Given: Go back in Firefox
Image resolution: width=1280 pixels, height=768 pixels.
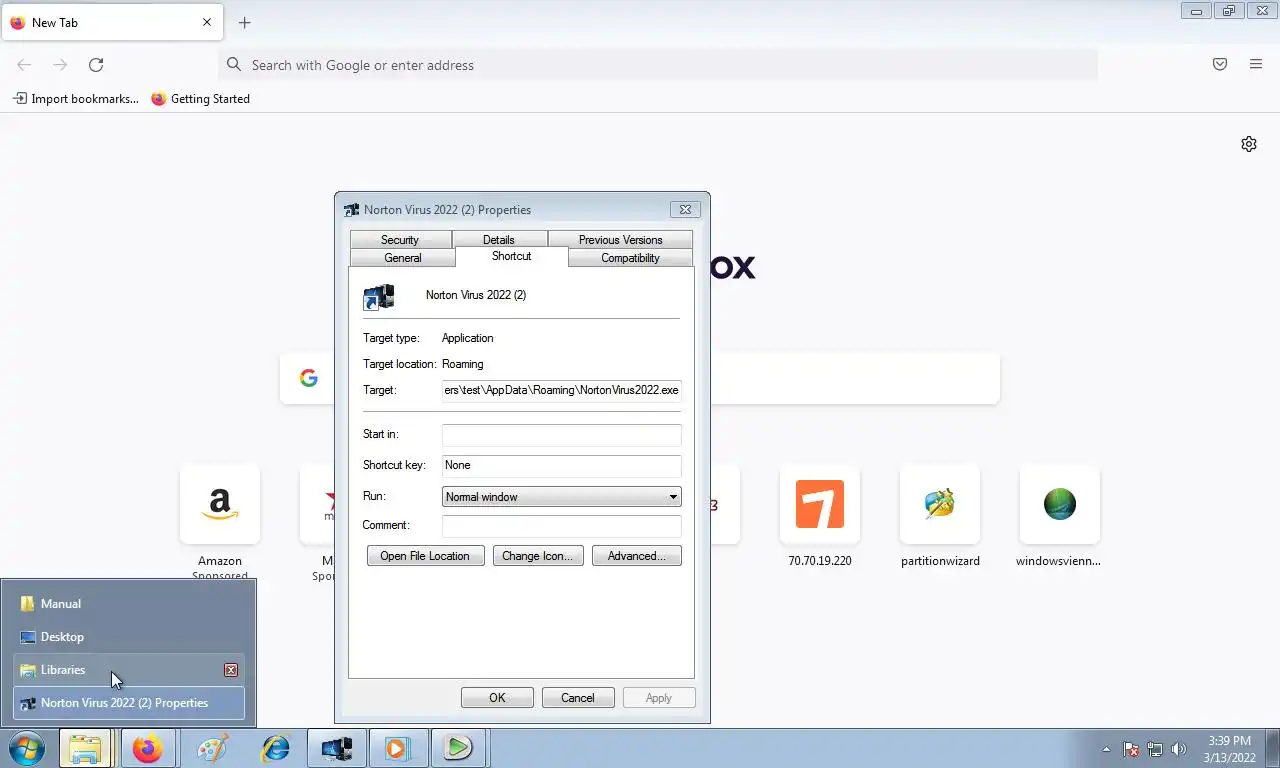Looking at the screenshot, I should click(x=24, y=65).
